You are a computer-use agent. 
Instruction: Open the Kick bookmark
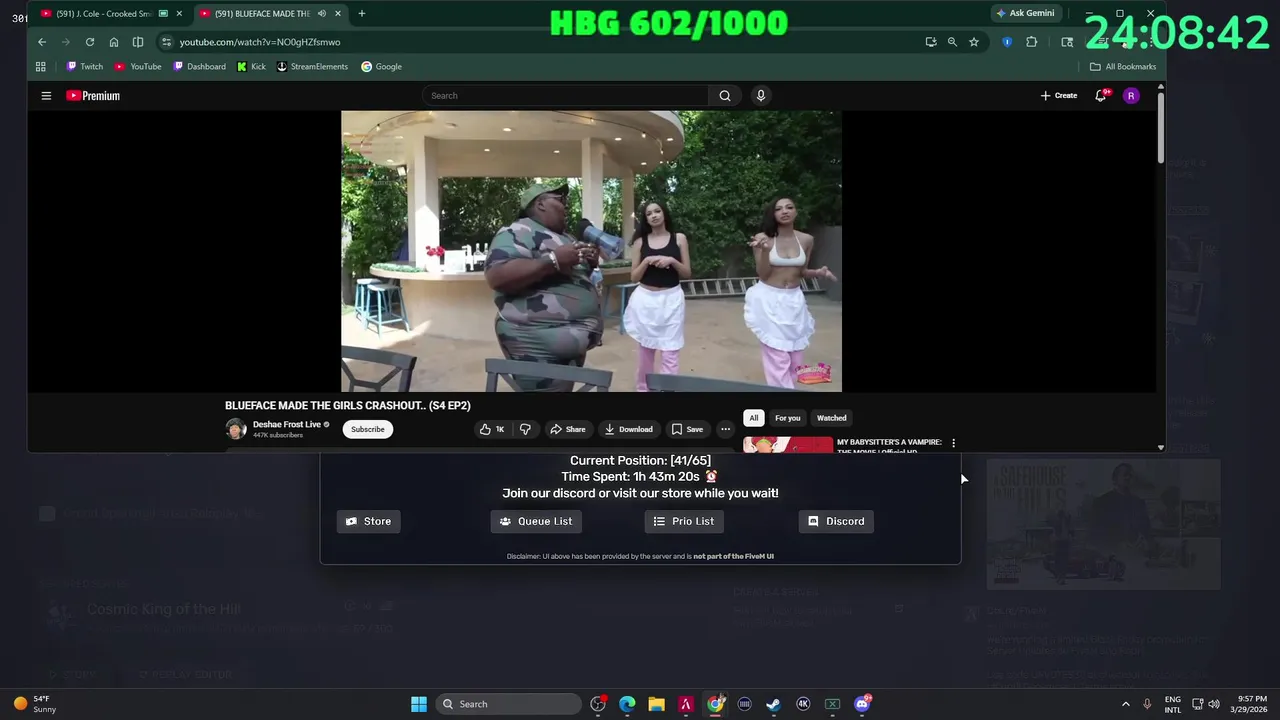pos(251,67)
